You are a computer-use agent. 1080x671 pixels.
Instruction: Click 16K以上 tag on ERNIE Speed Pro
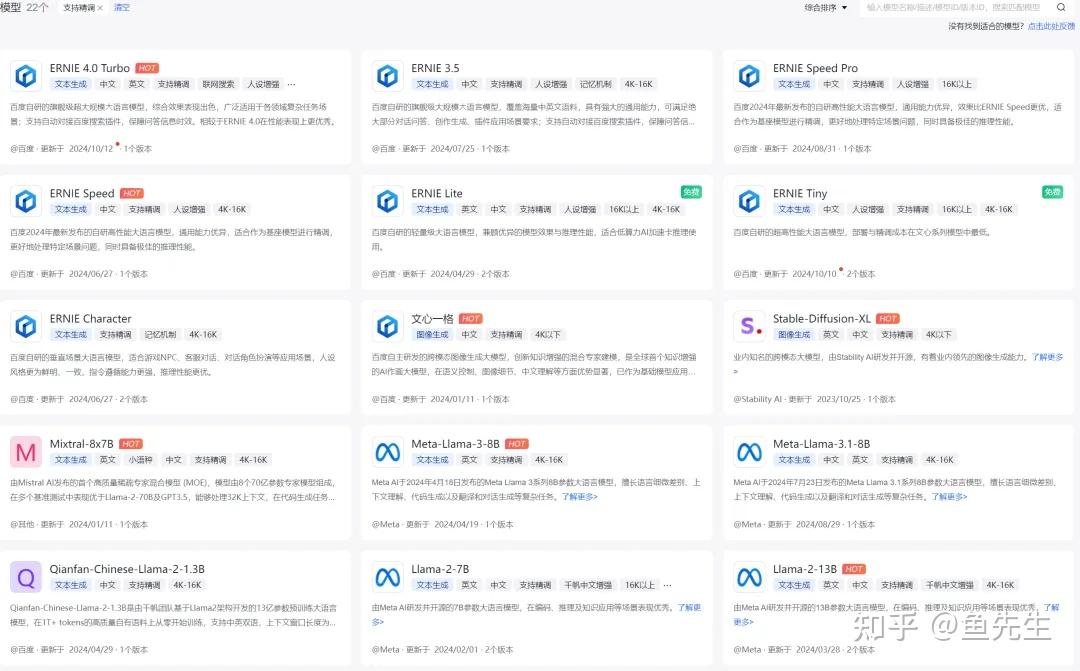tap(957, 84)
